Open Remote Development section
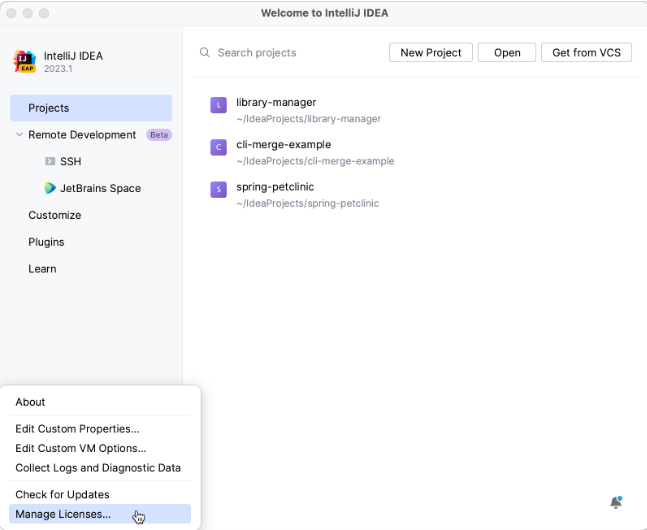 click(82, 135)
